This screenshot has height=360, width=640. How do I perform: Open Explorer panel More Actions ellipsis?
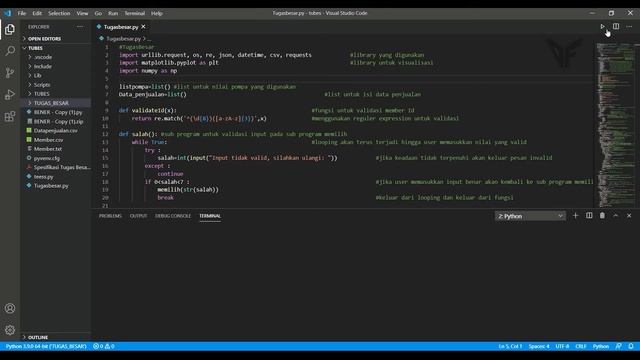80,27
